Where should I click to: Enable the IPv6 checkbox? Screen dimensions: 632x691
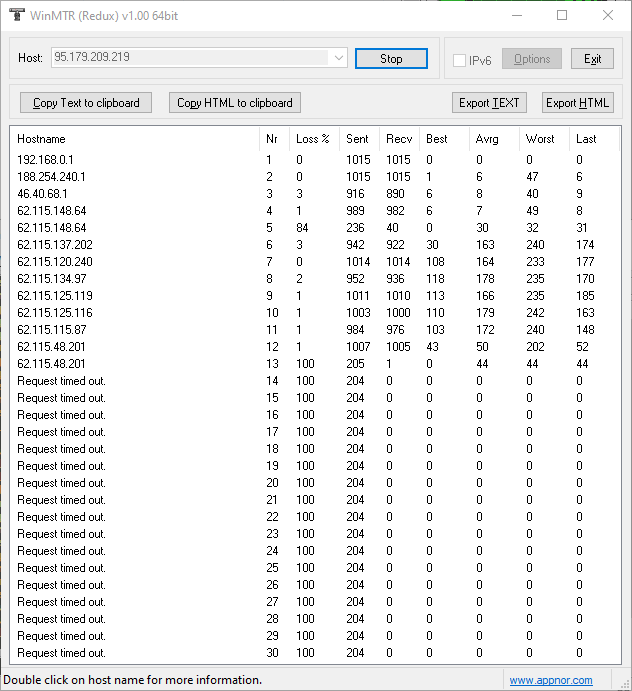(x=459, y=60)
